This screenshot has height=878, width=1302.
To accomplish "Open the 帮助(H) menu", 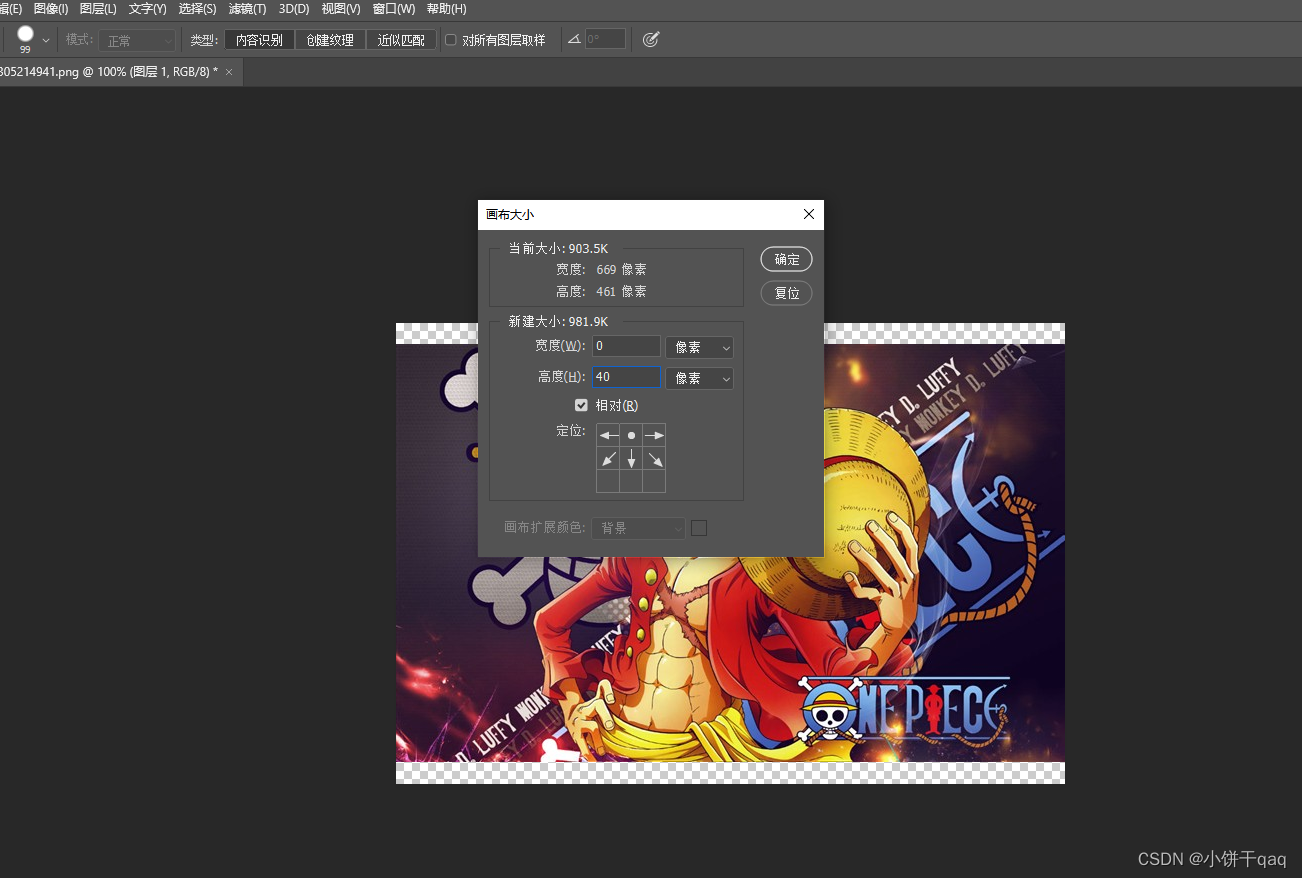I will pos(446,9).
